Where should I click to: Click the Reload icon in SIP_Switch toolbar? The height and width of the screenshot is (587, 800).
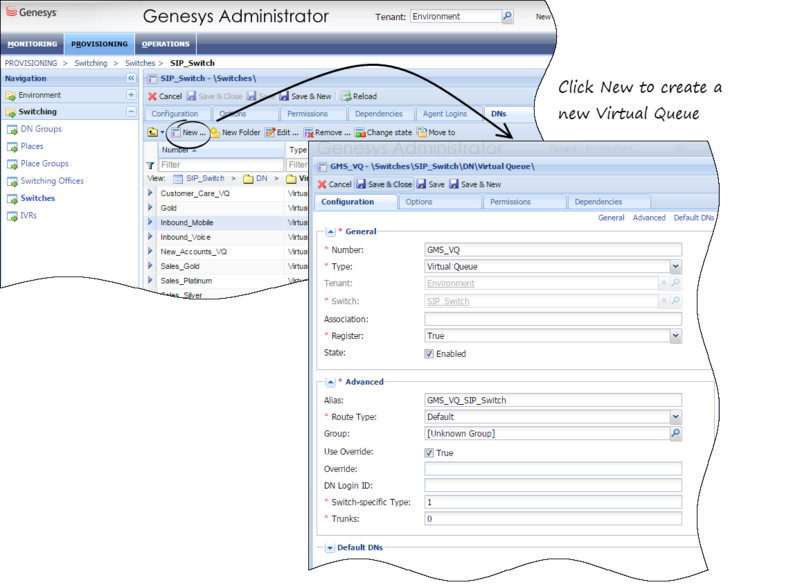pyautogui.click(x=346, y=96)
